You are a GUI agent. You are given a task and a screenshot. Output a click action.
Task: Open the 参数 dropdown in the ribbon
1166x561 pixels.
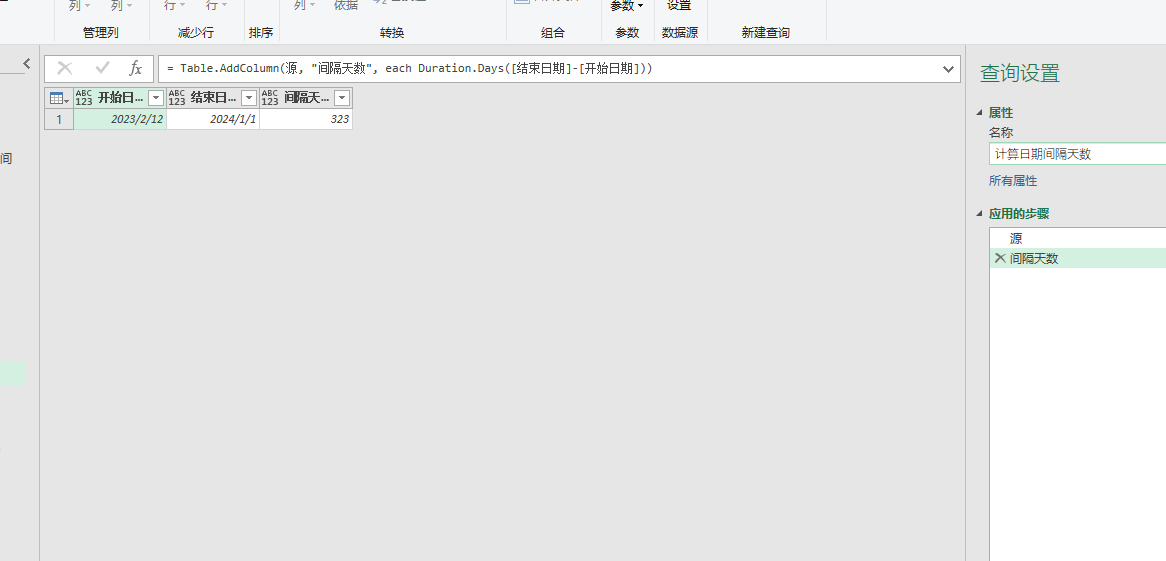click(x=627, y=7)
